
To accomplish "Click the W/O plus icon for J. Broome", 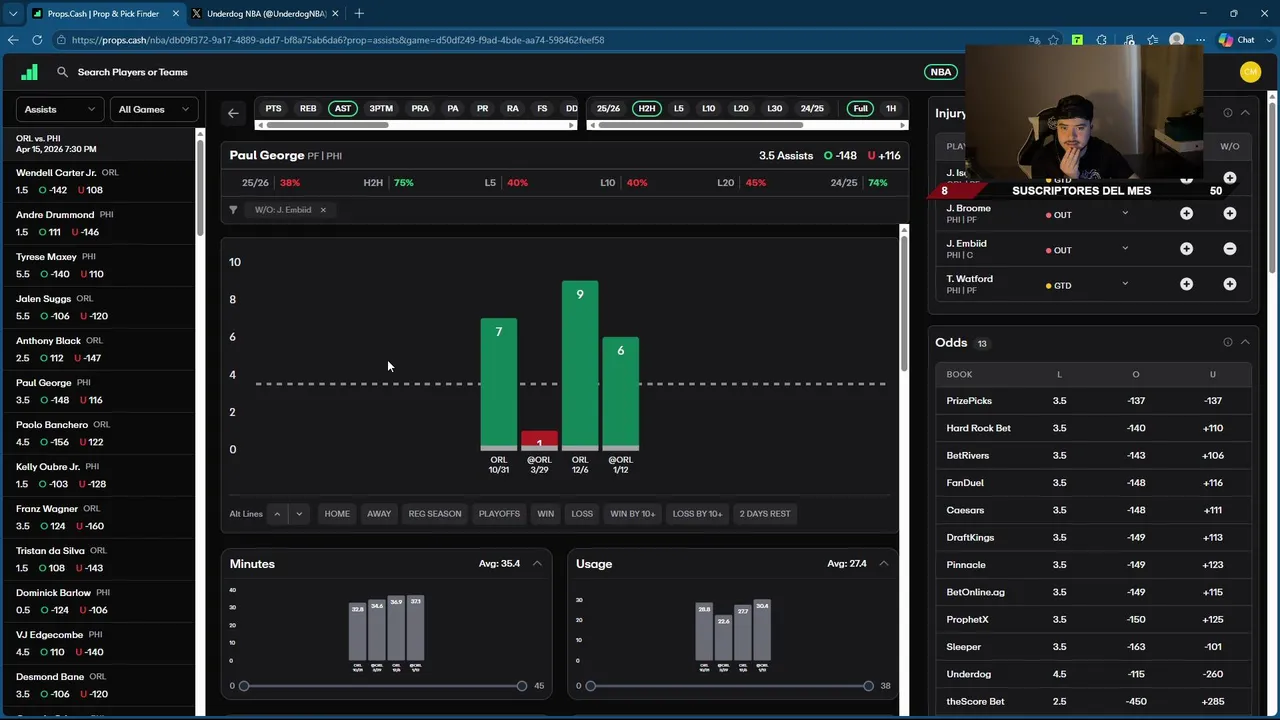I will coord(1230,214).
